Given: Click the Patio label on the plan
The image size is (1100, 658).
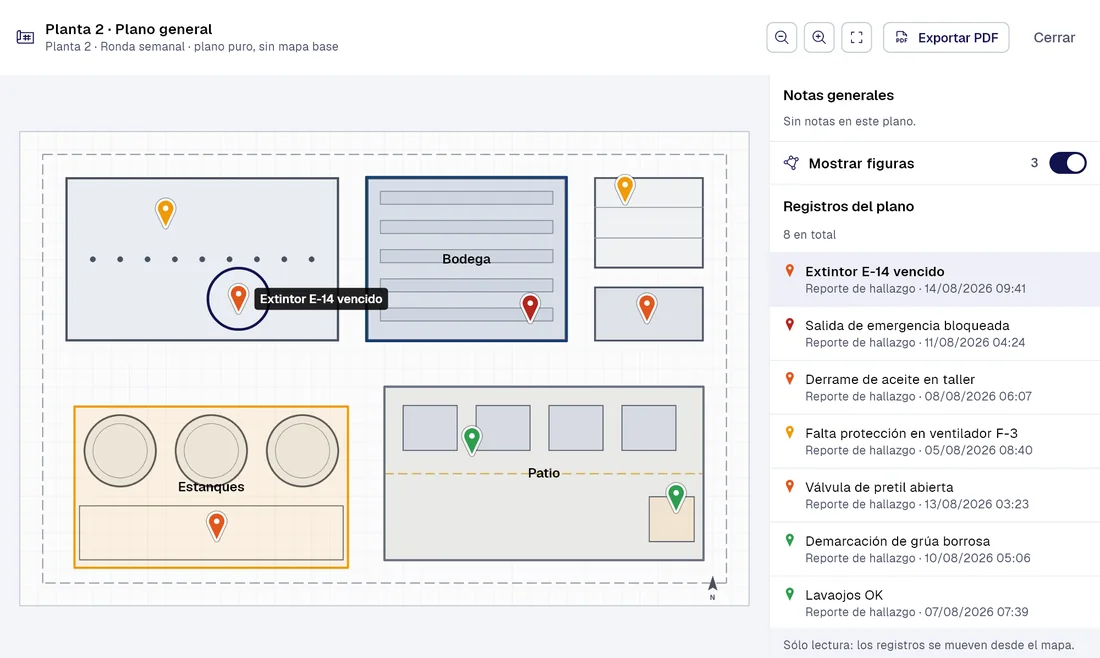Looking at the screenshot, I should click(x=544, y=473).
